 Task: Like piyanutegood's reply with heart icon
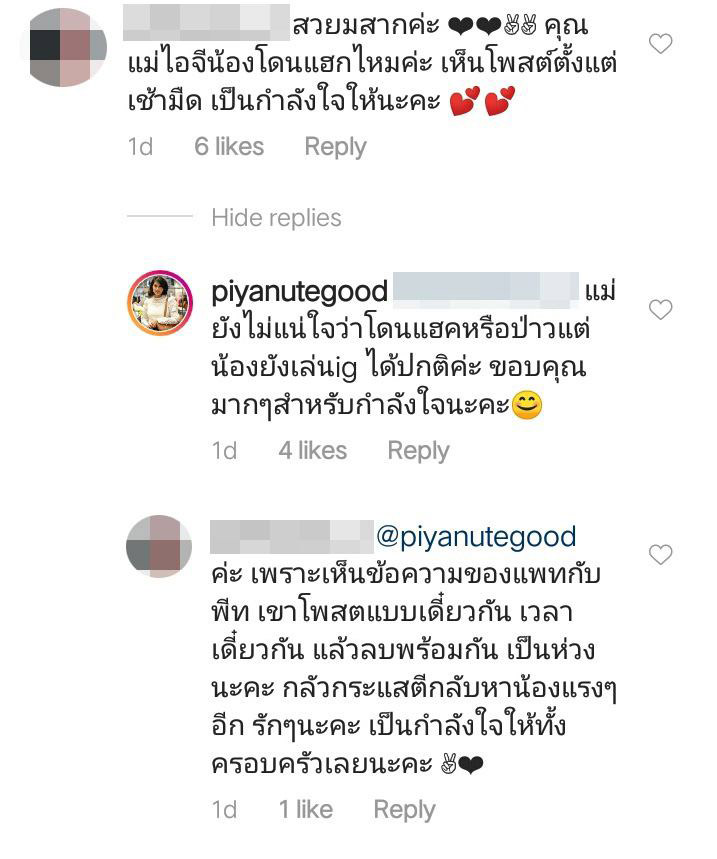(660, 310)
